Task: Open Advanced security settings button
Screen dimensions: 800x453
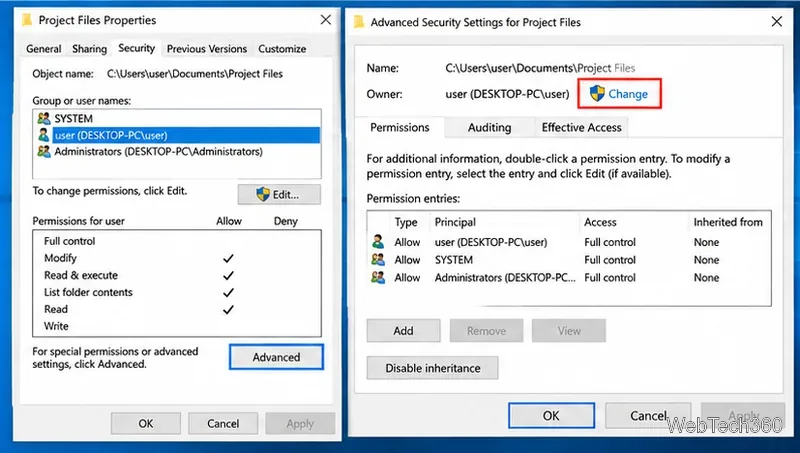Action: point(276,357)
